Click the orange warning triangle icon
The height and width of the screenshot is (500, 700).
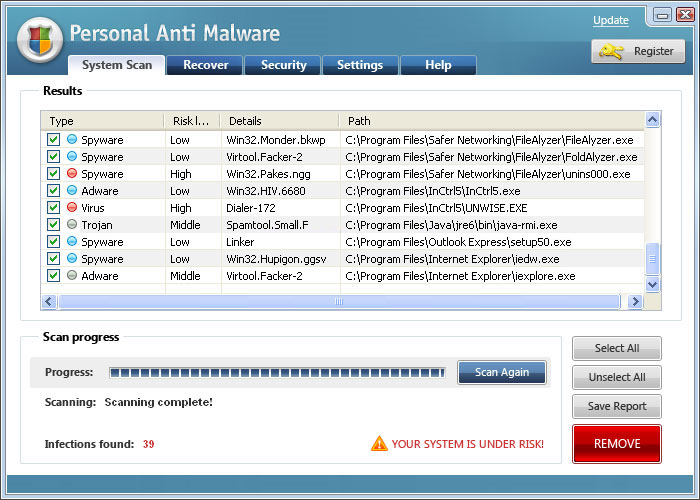click(379, 443)
